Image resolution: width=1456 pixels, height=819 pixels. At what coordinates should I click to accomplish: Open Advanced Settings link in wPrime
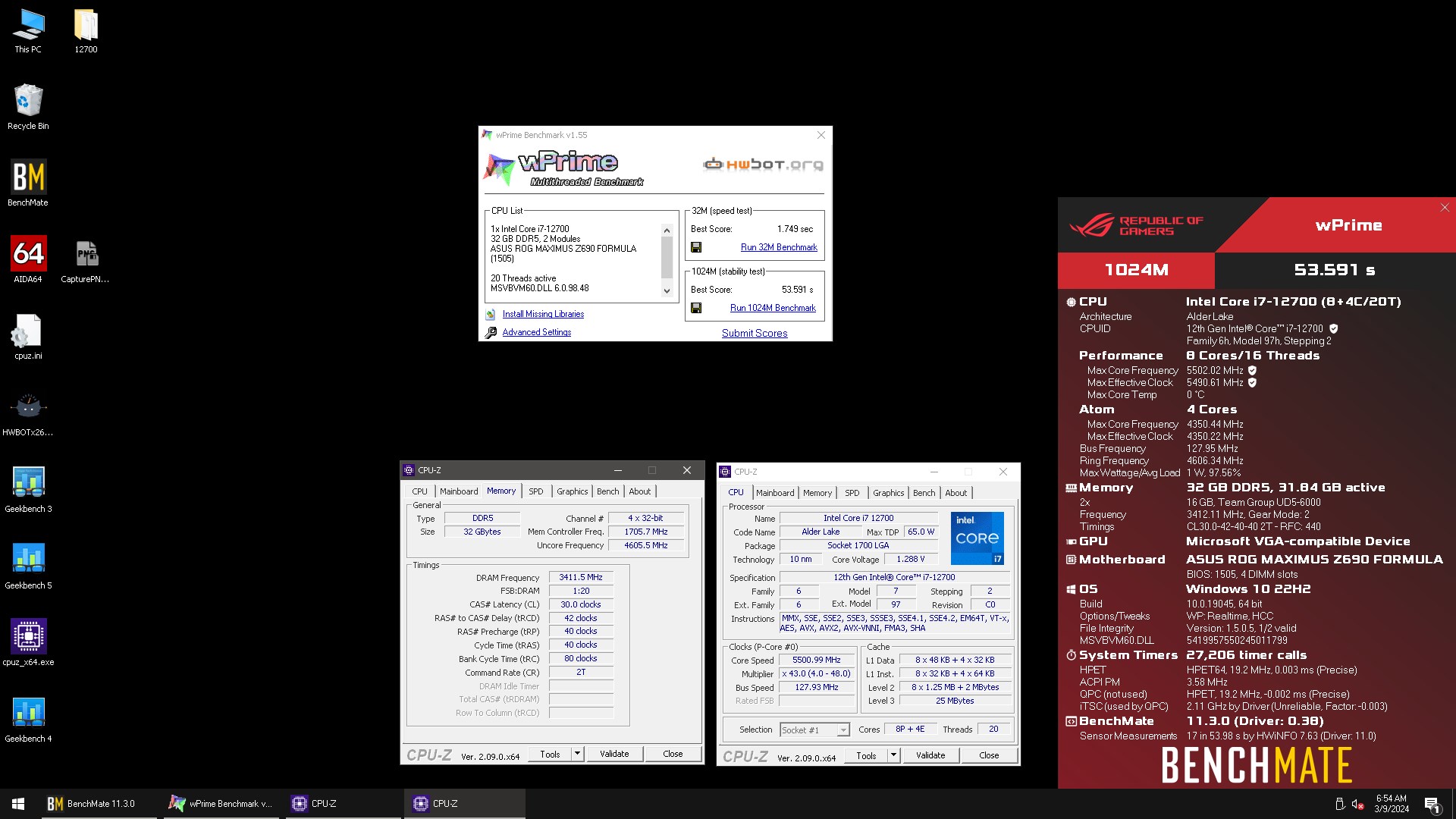coord(537,332)
